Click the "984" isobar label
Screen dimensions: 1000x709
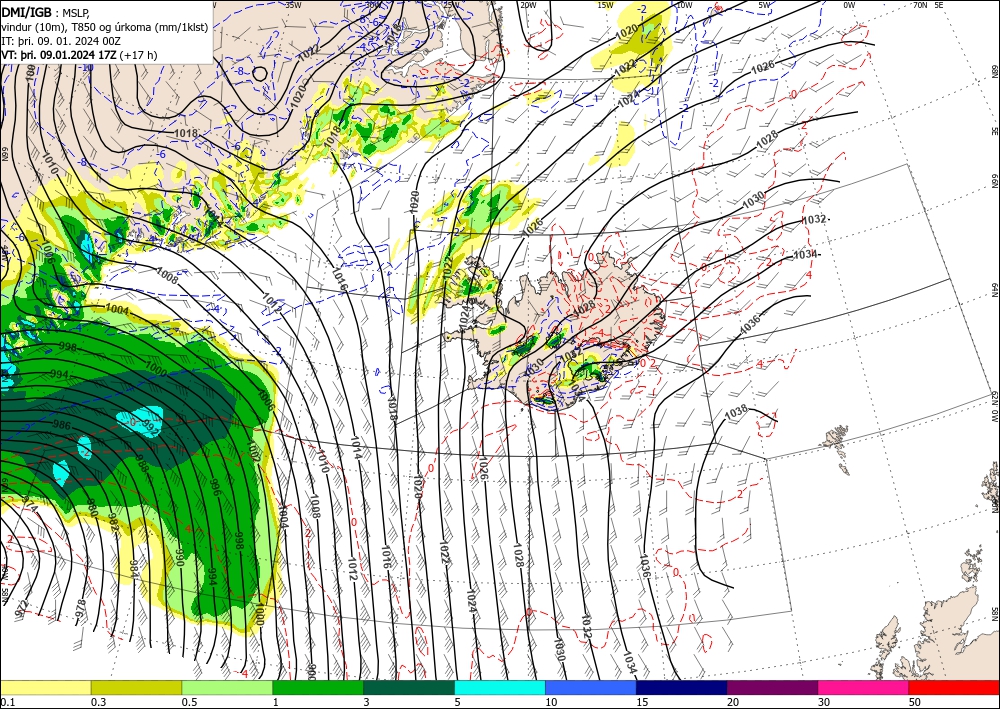coord(135,568)
